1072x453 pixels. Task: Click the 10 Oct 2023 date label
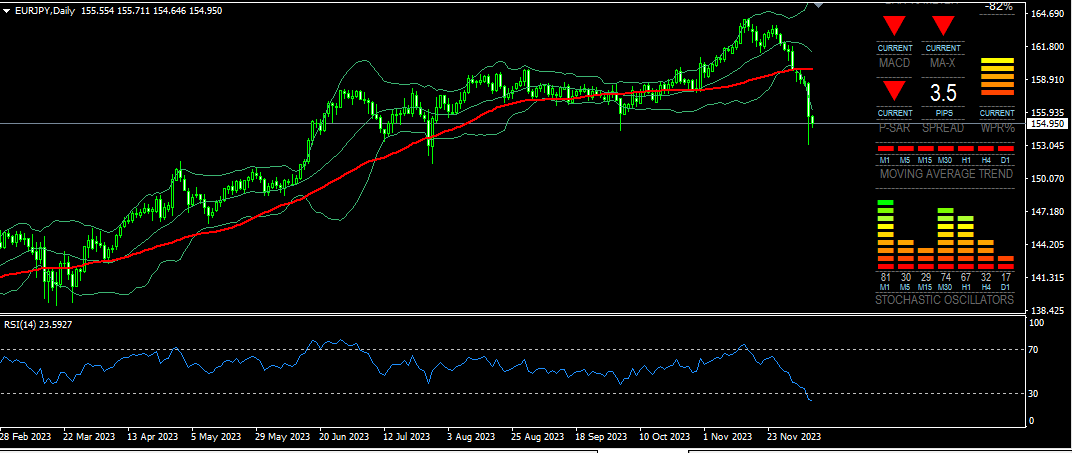tap(665, 436)
